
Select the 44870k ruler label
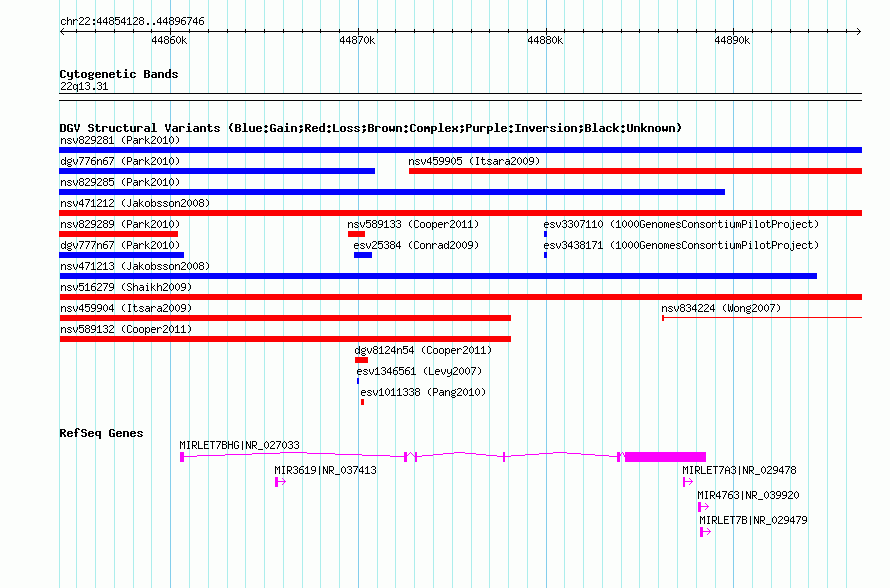[x=357, y=40]
